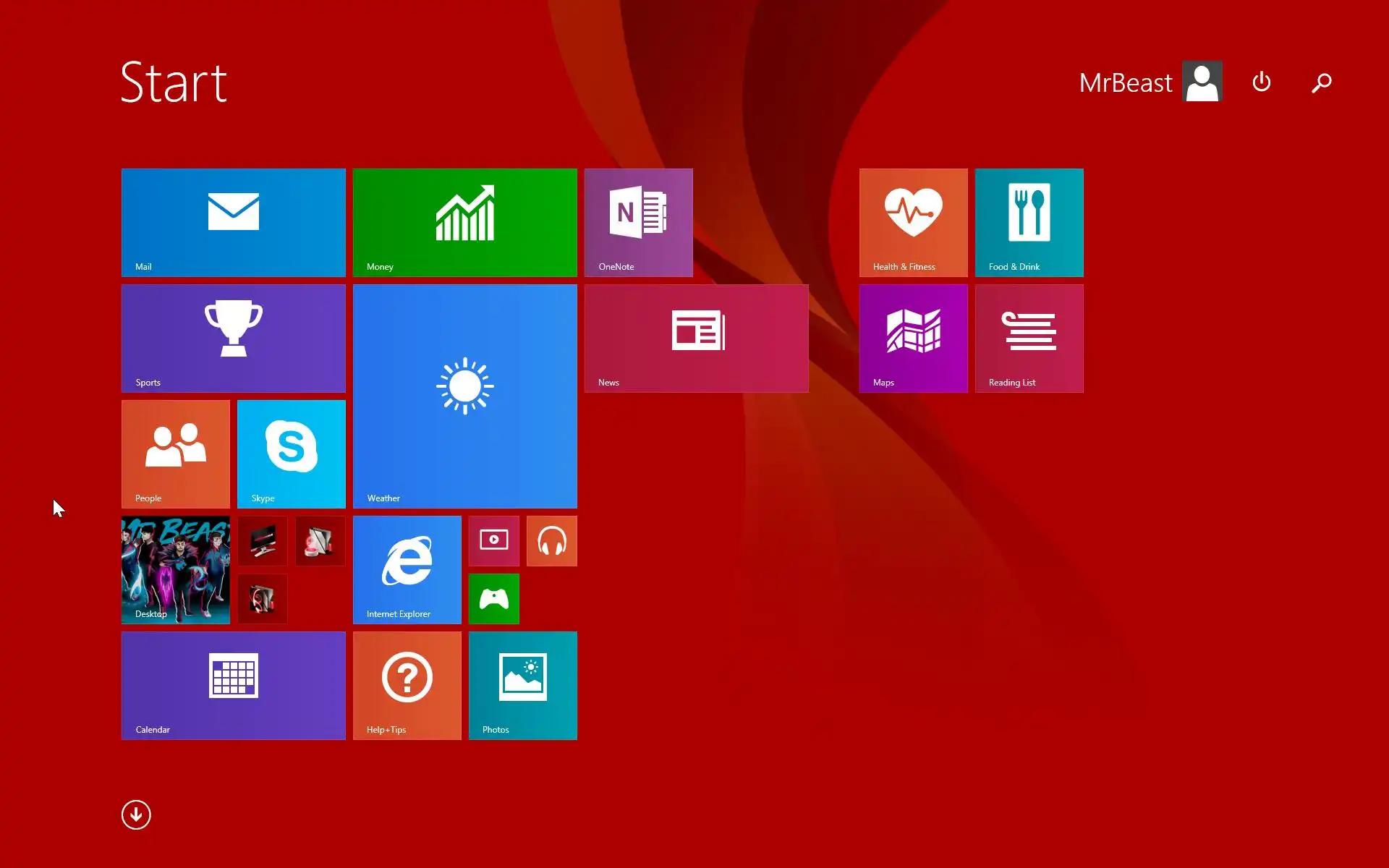This screenshot has width=1389, height=868.
Task: Open the MrBeast user account menu
Action: pyautogui.click(x=1150, y=82)
